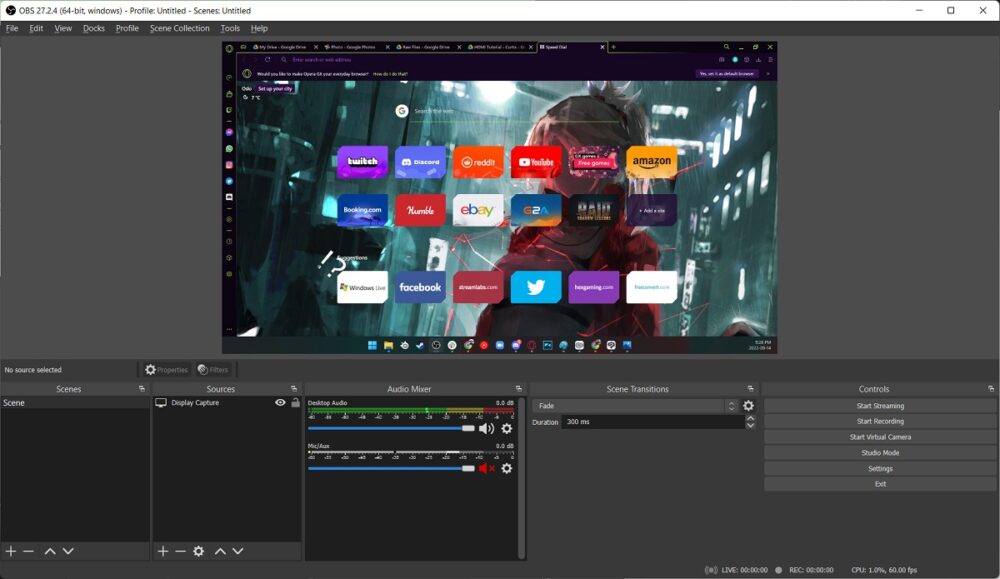This screenshot has width=1000, height=579.
Task: Open Mic/Aux options via its gear icon
Action: tap(507, 469)
